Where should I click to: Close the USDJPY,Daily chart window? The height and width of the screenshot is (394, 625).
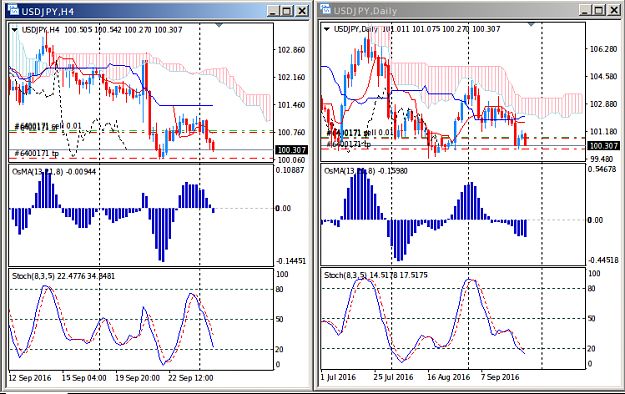(614, 10)
